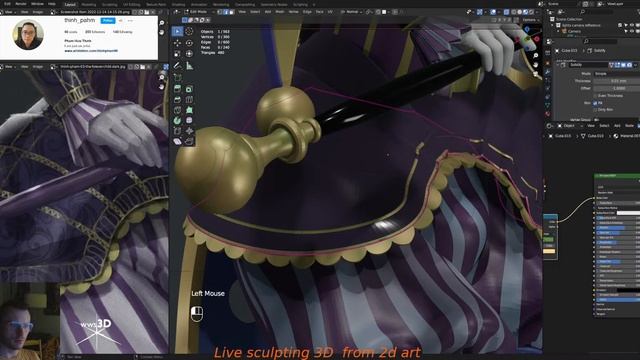Click the blue Follow button on profile
Screen dimensions: 640x360
108,20
